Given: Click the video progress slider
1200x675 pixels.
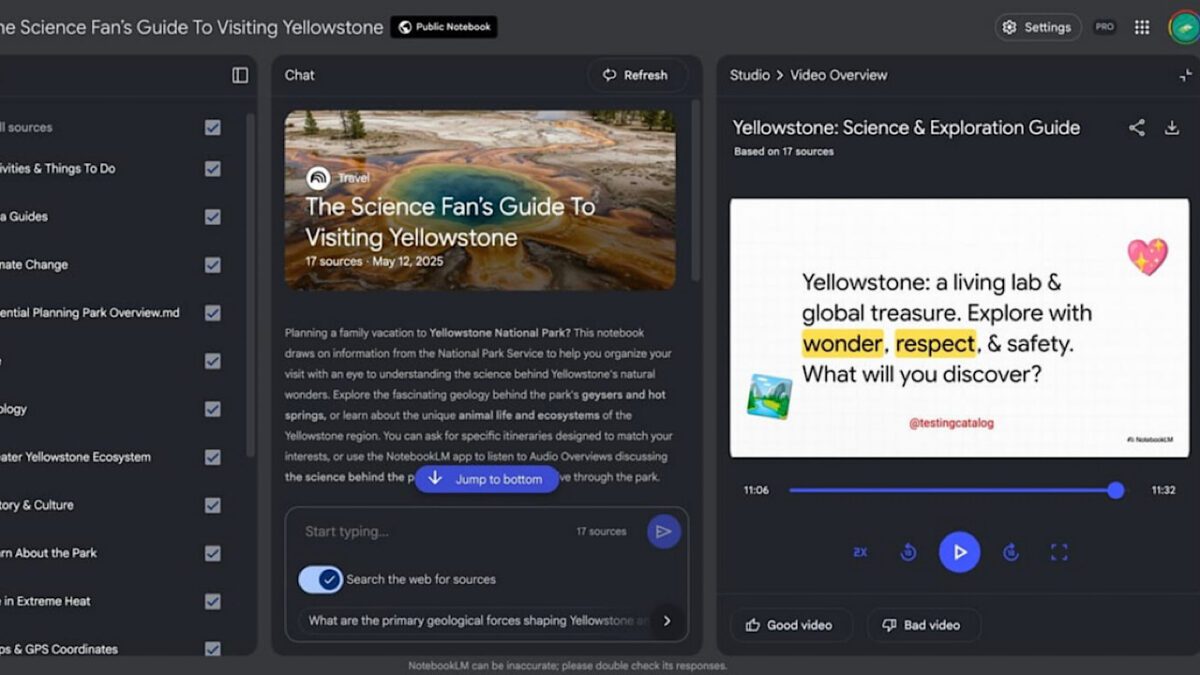Looking at the screenshot, I should (950, 490).
